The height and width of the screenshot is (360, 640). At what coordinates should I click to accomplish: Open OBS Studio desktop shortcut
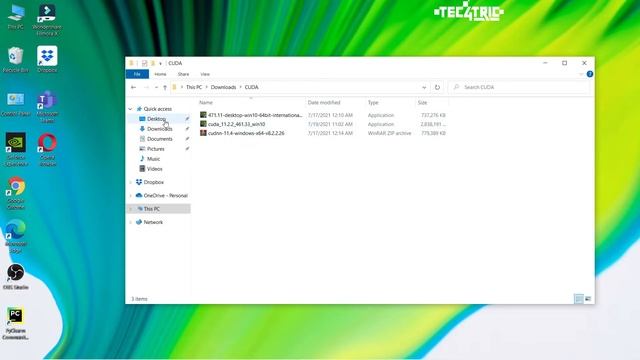16,277
